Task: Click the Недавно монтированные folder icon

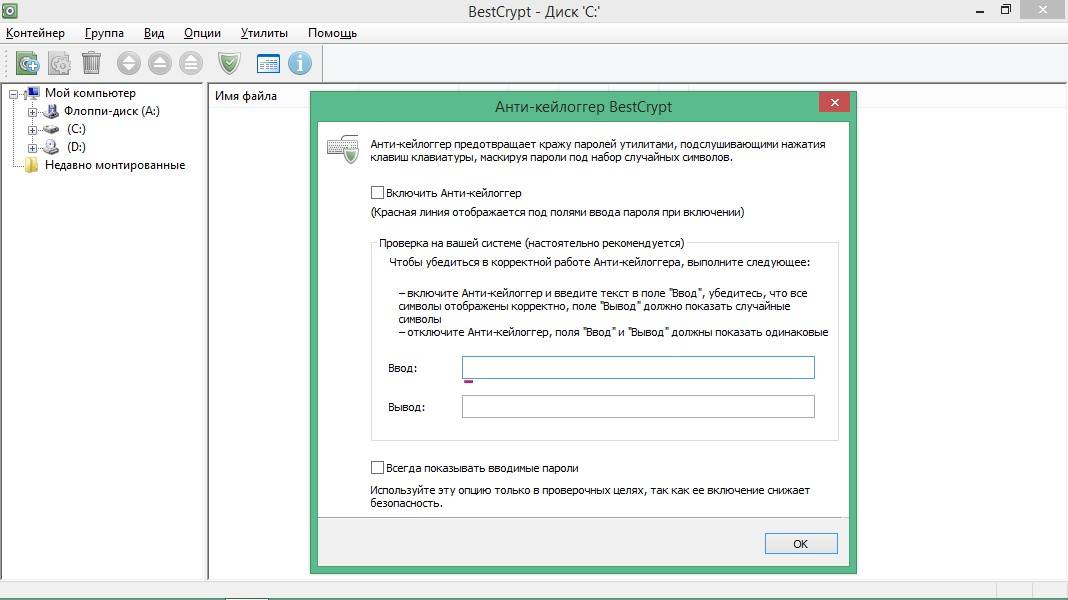Action: coord(32,165)
